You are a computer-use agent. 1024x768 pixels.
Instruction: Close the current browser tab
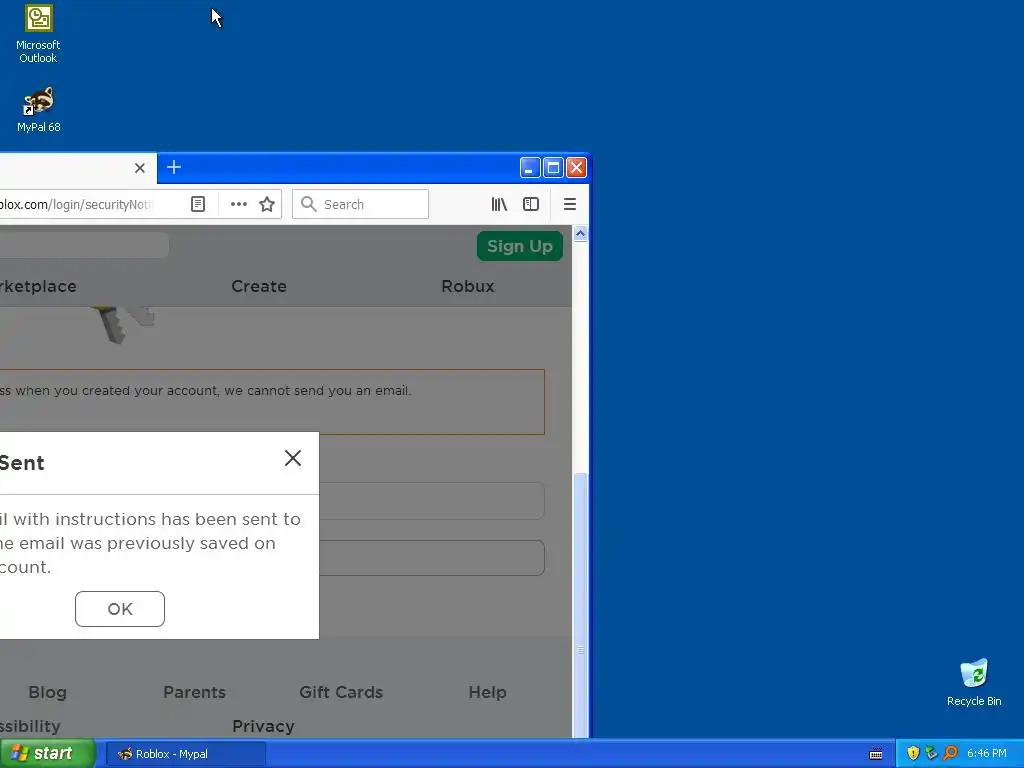[x=140, y=168]
